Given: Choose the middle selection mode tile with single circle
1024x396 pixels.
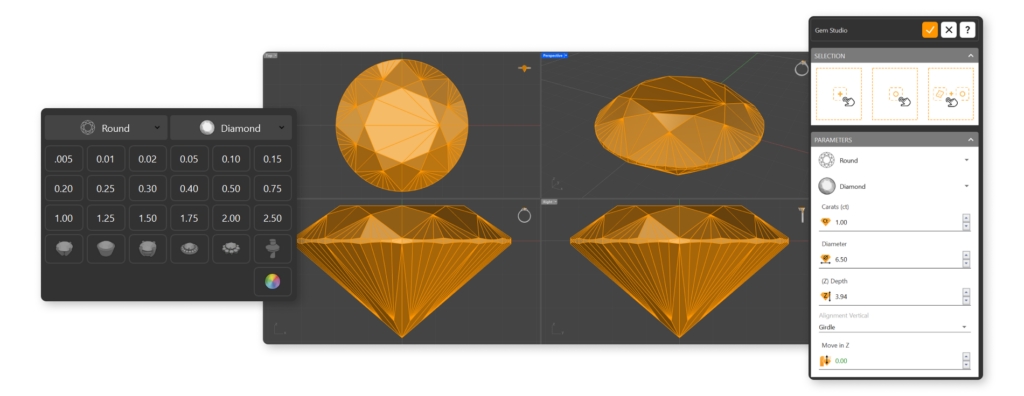Looking at the screenshot, I should pyautogui.click(x=895, y=94).
